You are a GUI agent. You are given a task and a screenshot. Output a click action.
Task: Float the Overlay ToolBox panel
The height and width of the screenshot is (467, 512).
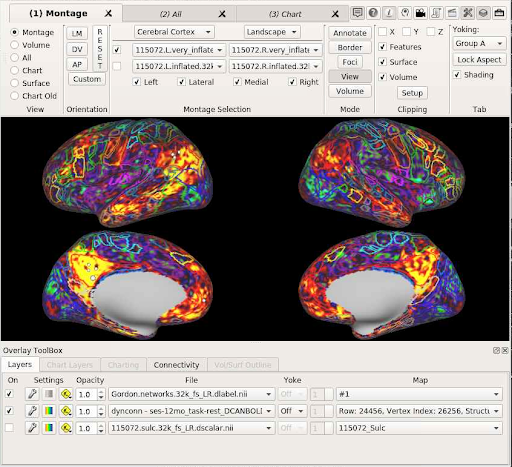(x=496, y=350)
